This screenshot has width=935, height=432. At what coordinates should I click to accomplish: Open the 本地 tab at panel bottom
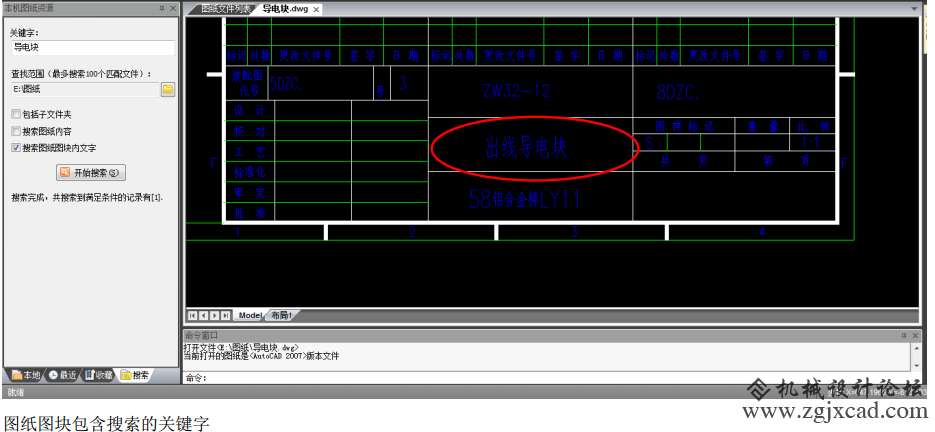(24, 375)
